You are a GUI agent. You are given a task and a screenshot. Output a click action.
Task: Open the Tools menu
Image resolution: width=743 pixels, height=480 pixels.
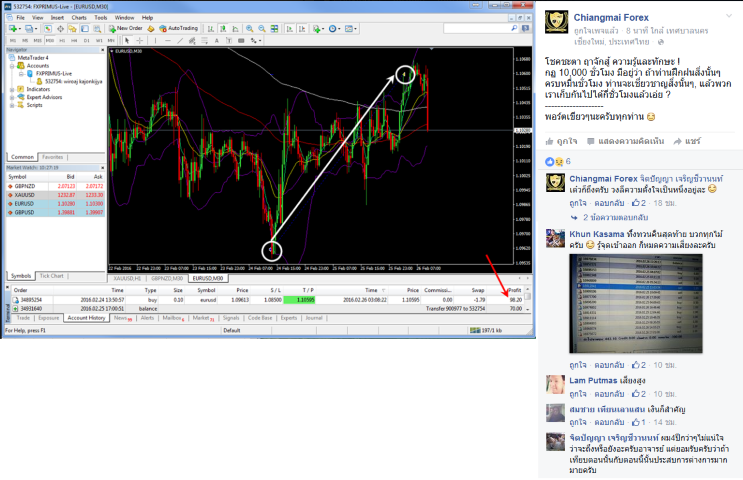point(100,18)
